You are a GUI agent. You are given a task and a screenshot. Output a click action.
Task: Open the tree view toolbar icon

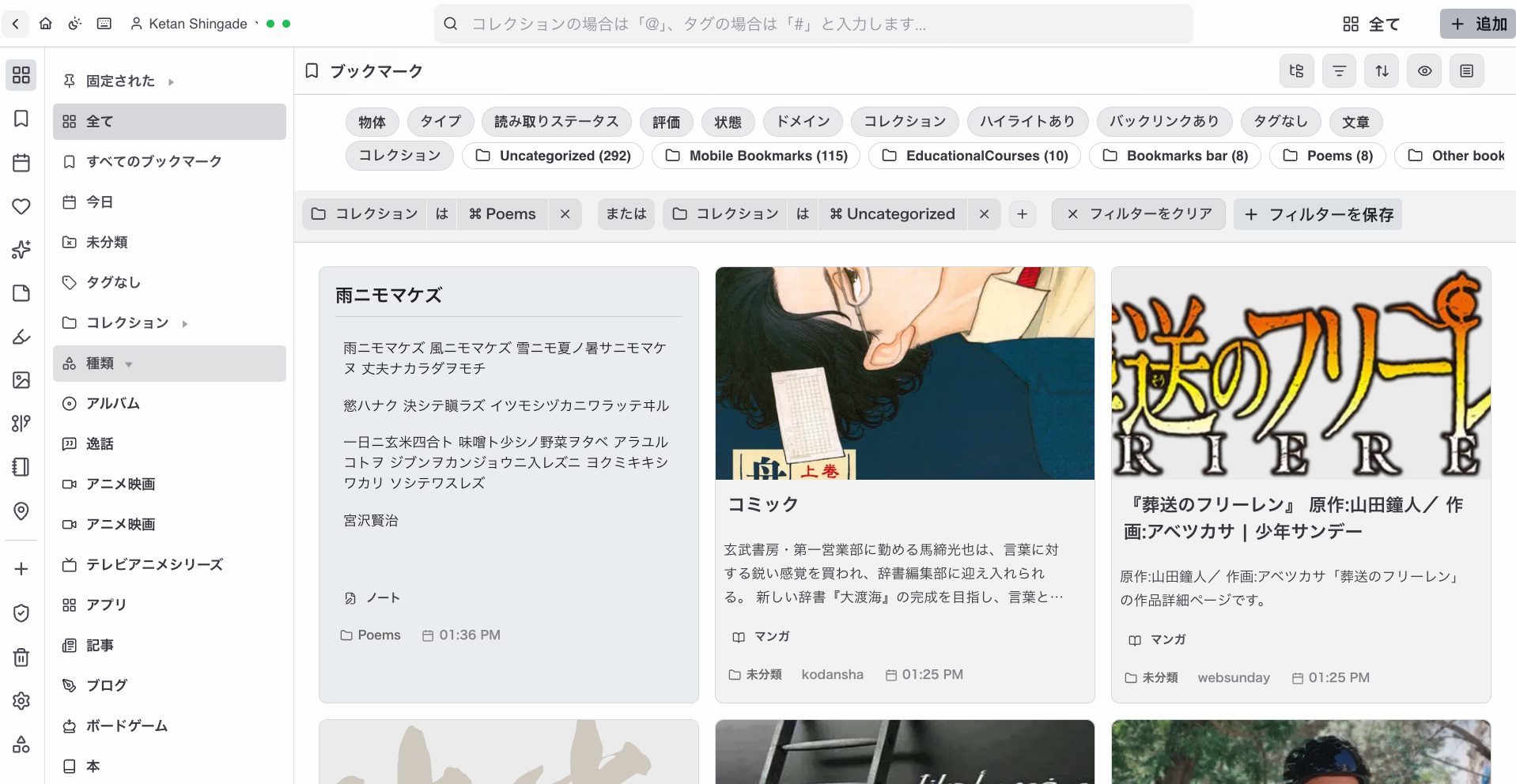coord(1297,71)
